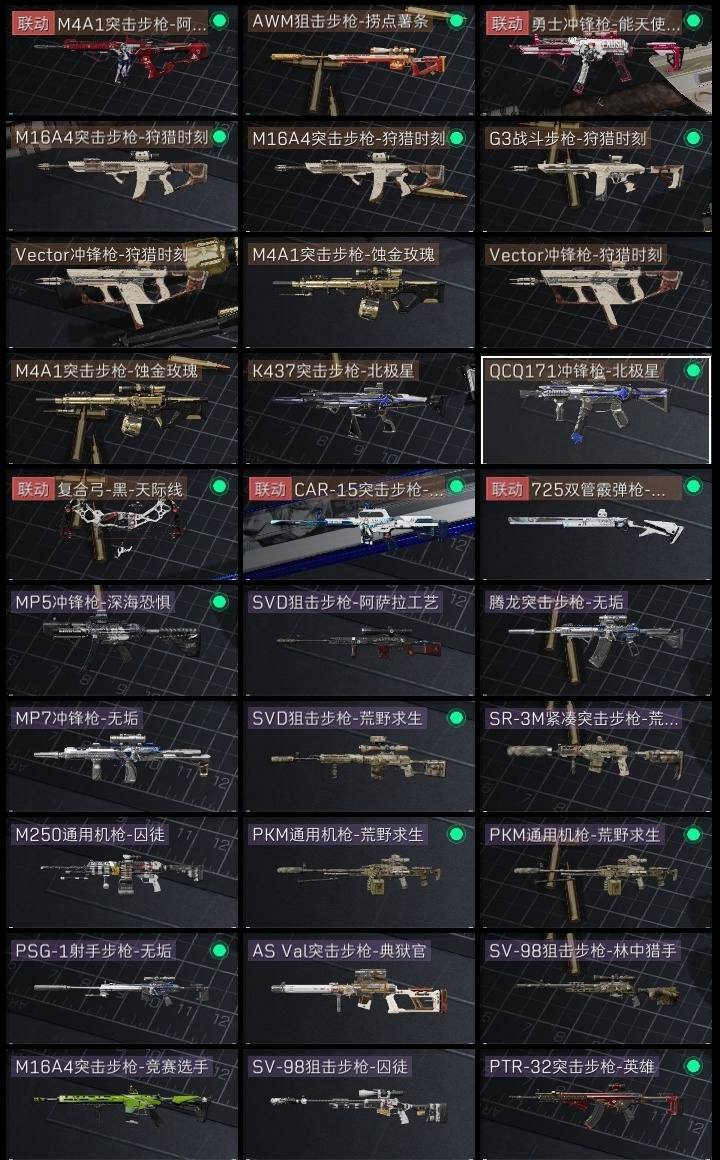Open the SVD狙击步枪-阿萨拉工艺 skin
Image resolution: width=720 pixels, height=1160 pixels.
359,641
